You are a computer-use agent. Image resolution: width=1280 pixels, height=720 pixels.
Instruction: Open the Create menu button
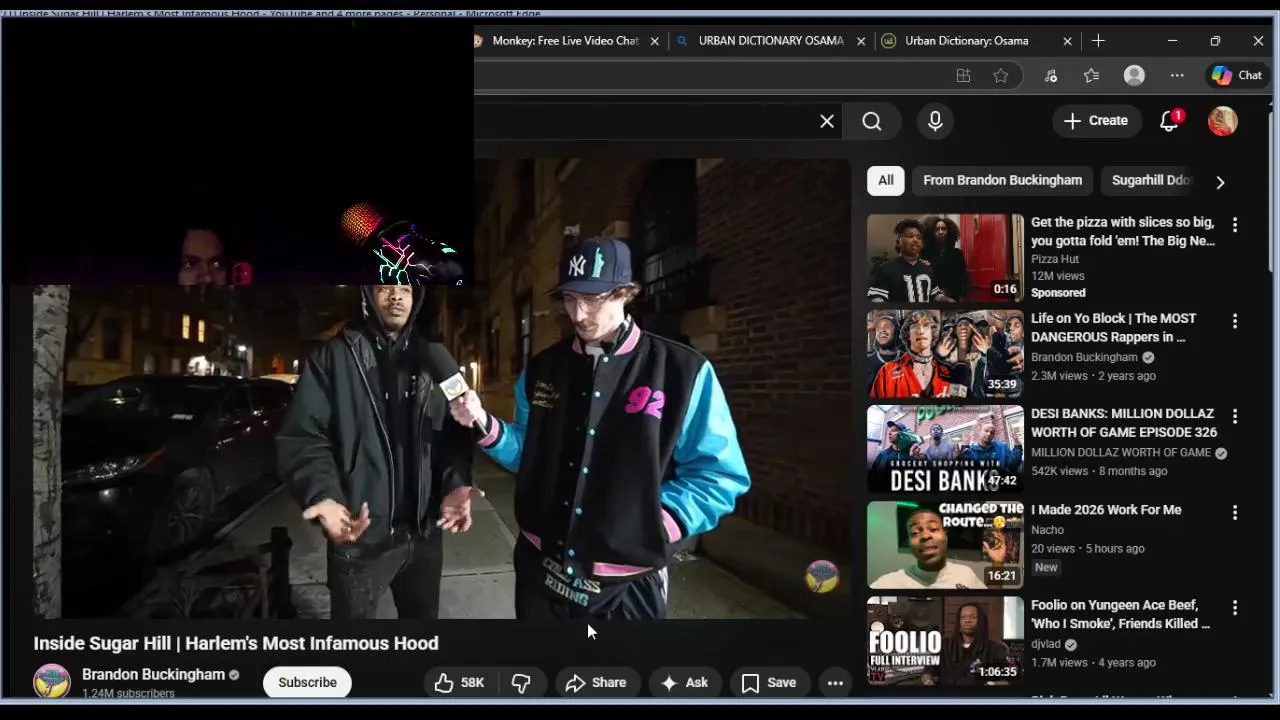click(1096, 121)
